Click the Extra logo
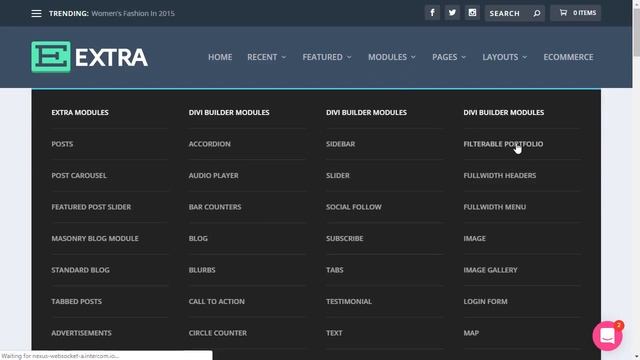 [89, 57]
